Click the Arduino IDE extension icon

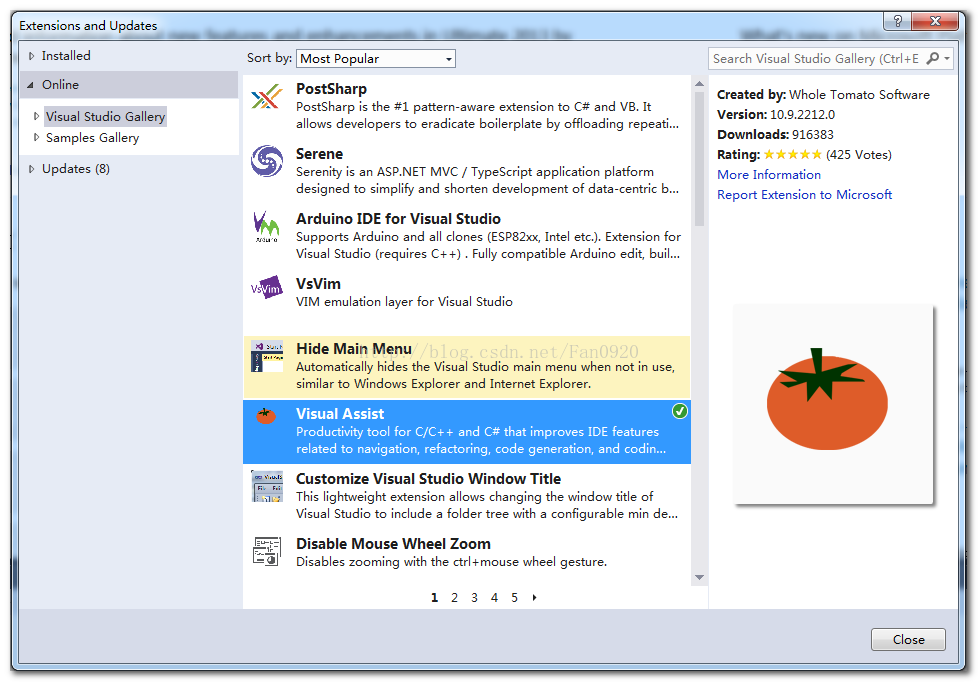pyautogui.click(x=266, y=227)
